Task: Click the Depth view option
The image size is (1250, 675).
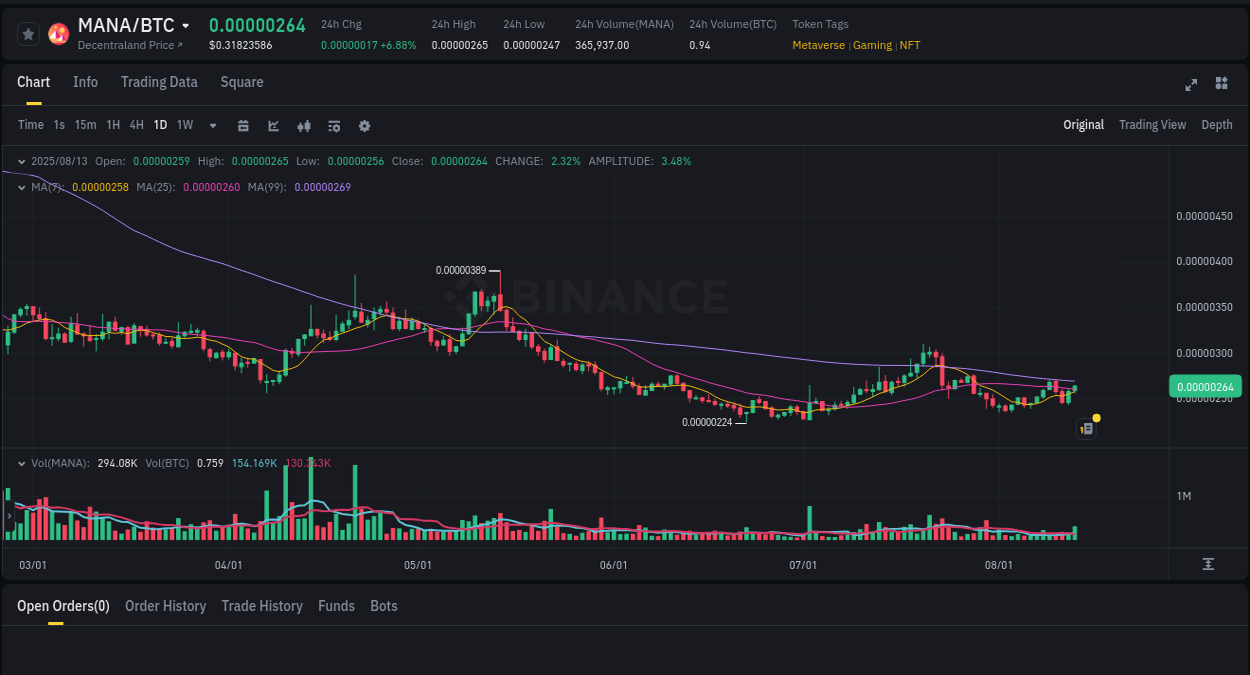Action: [1216, 124]
